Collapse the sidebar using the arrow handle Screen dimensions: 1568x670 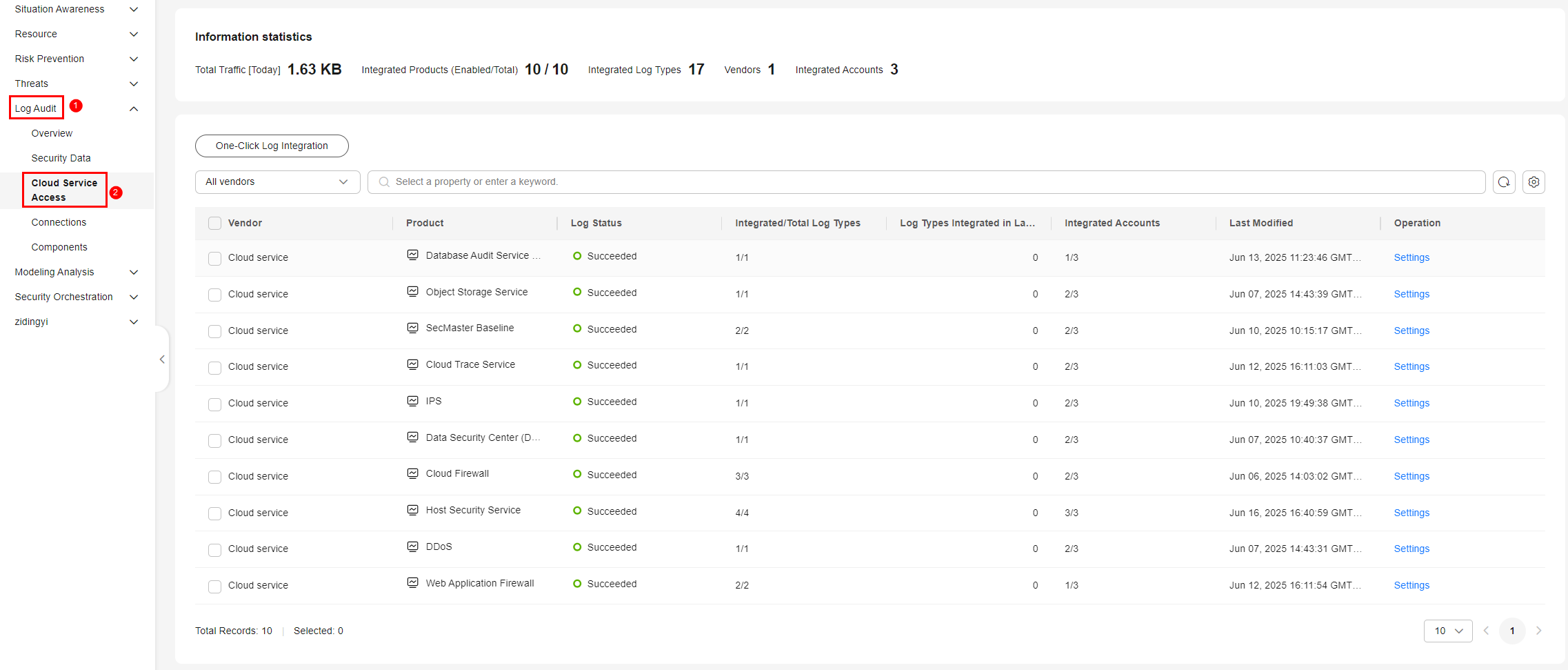pos(162,359)
